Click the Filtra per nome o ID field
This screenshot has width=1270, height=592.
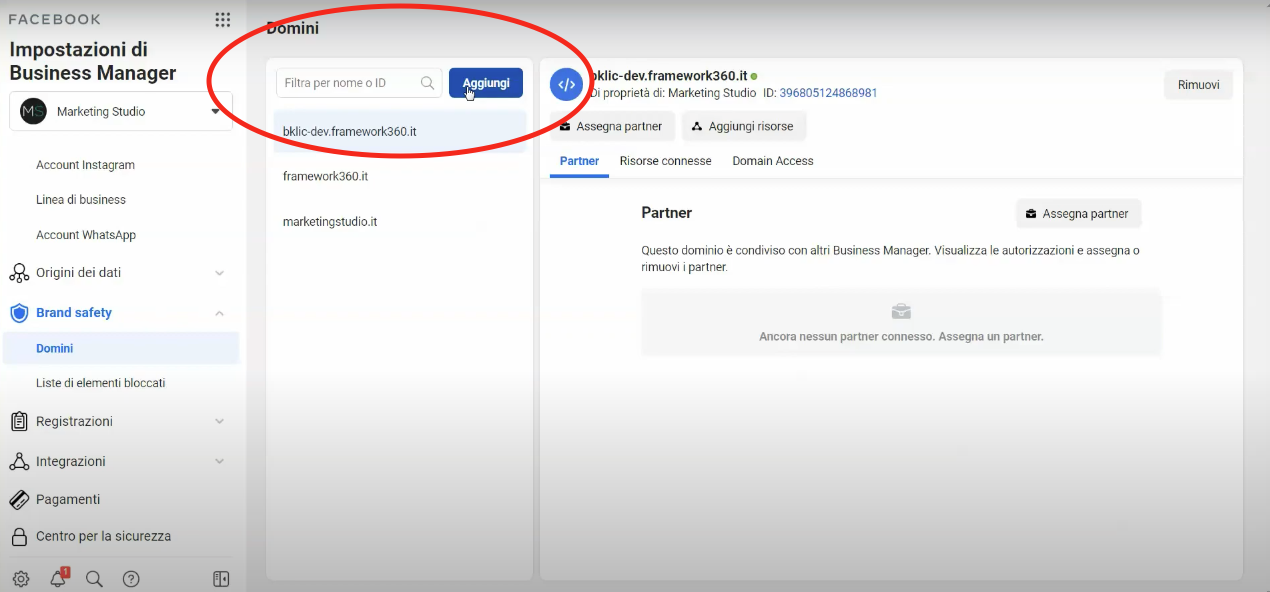pyautogui.click(x=359, y=83)
